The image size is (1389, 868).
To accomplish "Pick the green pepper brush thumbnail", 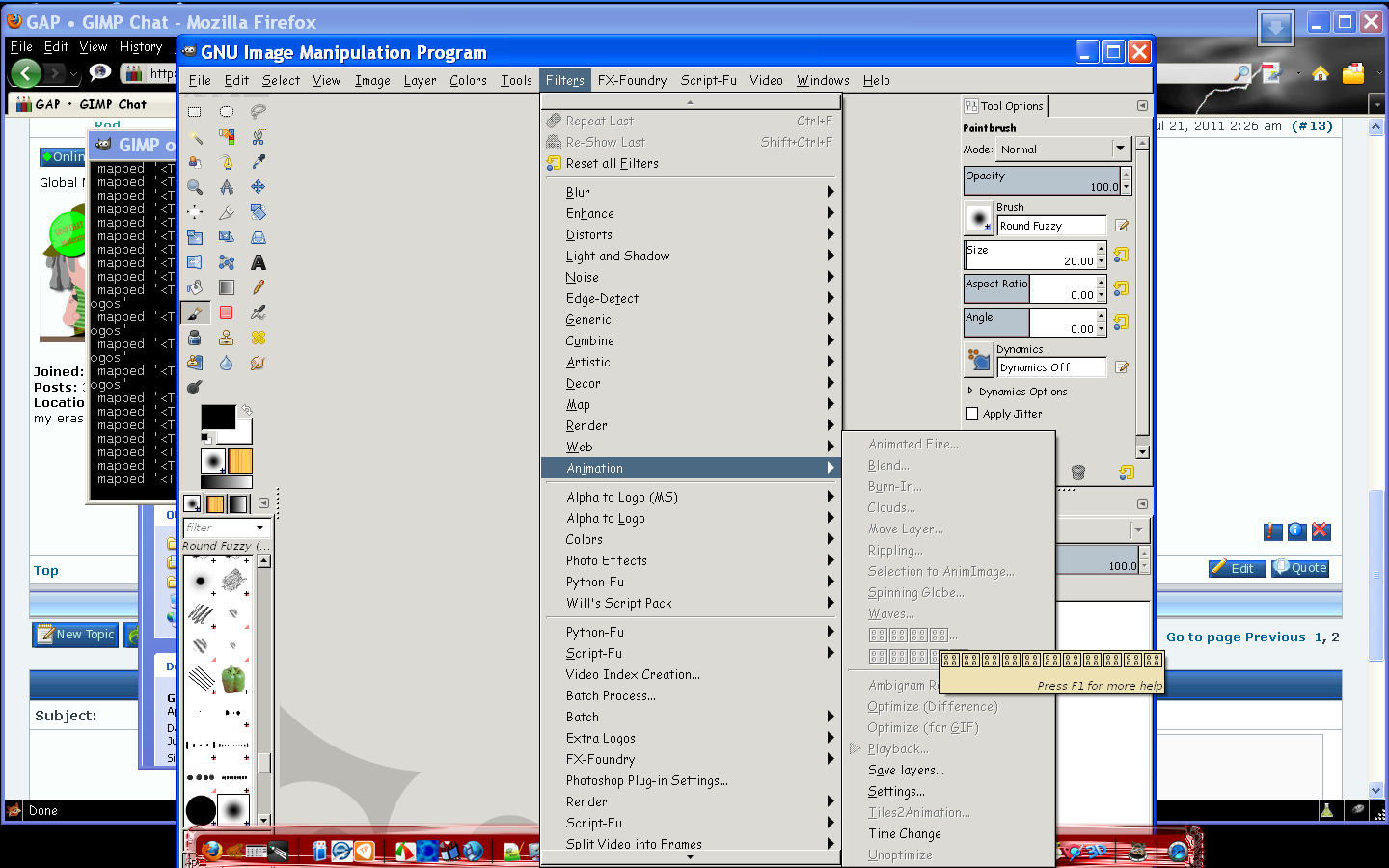I will click(233, 679).
